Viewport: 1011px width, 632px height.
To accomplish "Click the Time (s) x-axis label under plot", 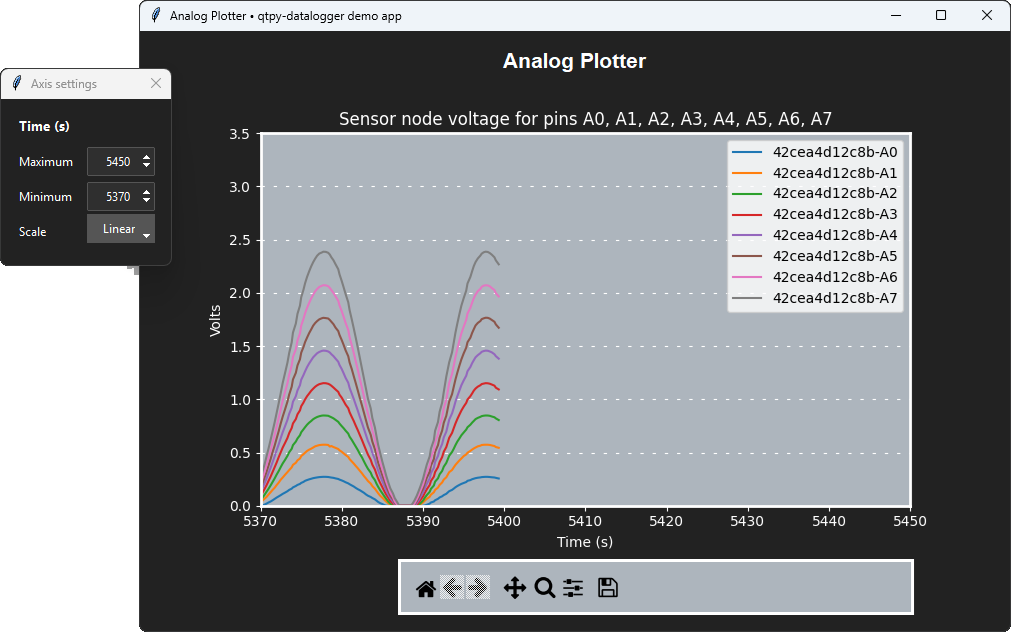I will pyautogui.click(x=585, y=542).
